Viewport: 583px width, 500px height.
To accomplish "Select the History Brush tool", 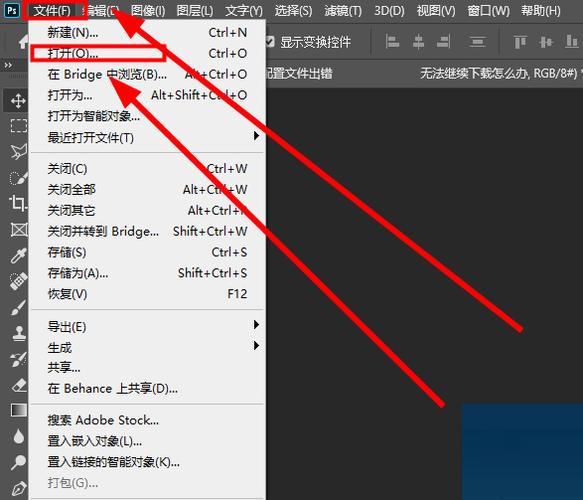I will [x=18, y=359].
